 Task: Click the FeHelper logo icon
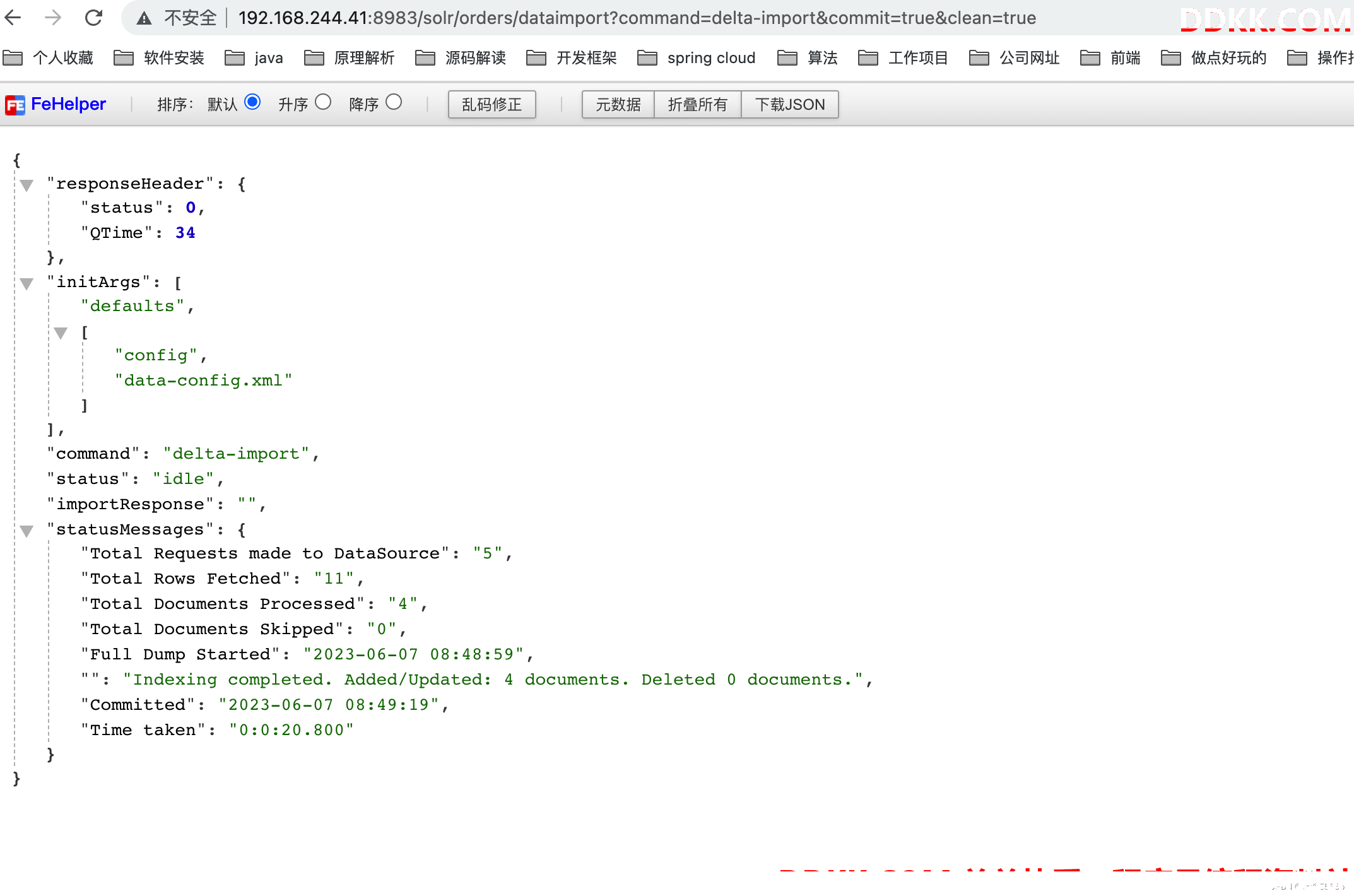tap(15, 105)
